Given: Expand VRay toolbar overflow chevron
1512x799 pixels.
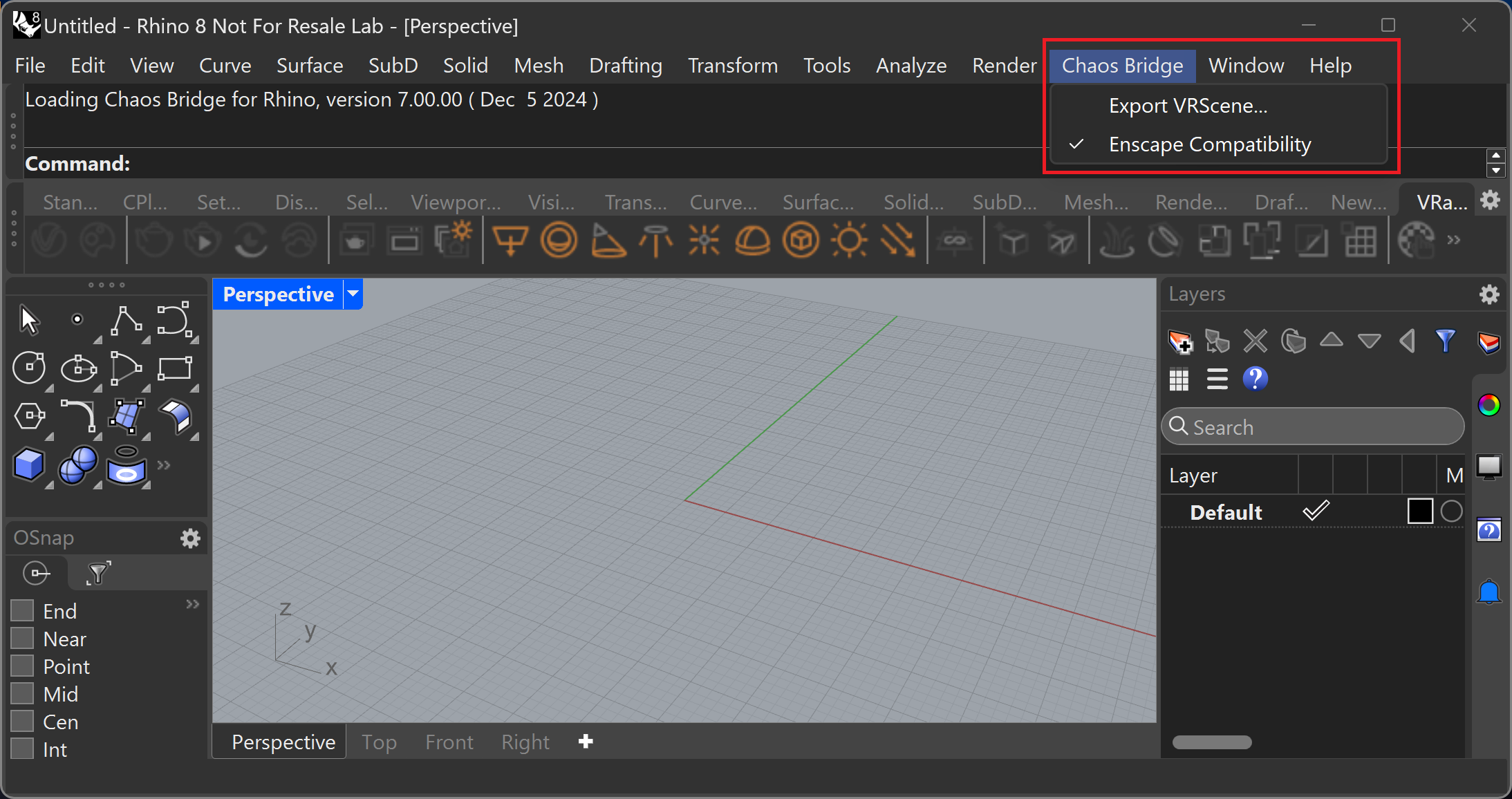Looking at the screenshot, I should click(1454, 240).
